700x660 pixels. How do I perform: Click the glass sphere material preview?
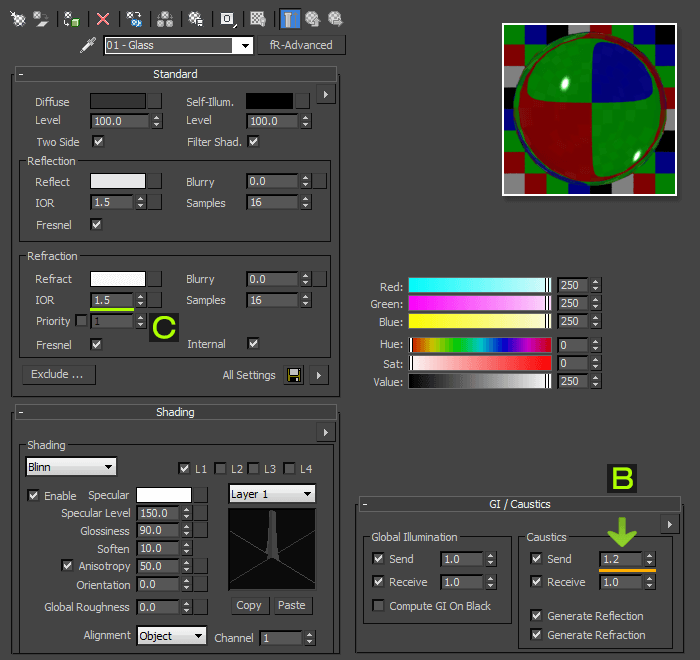589,109
